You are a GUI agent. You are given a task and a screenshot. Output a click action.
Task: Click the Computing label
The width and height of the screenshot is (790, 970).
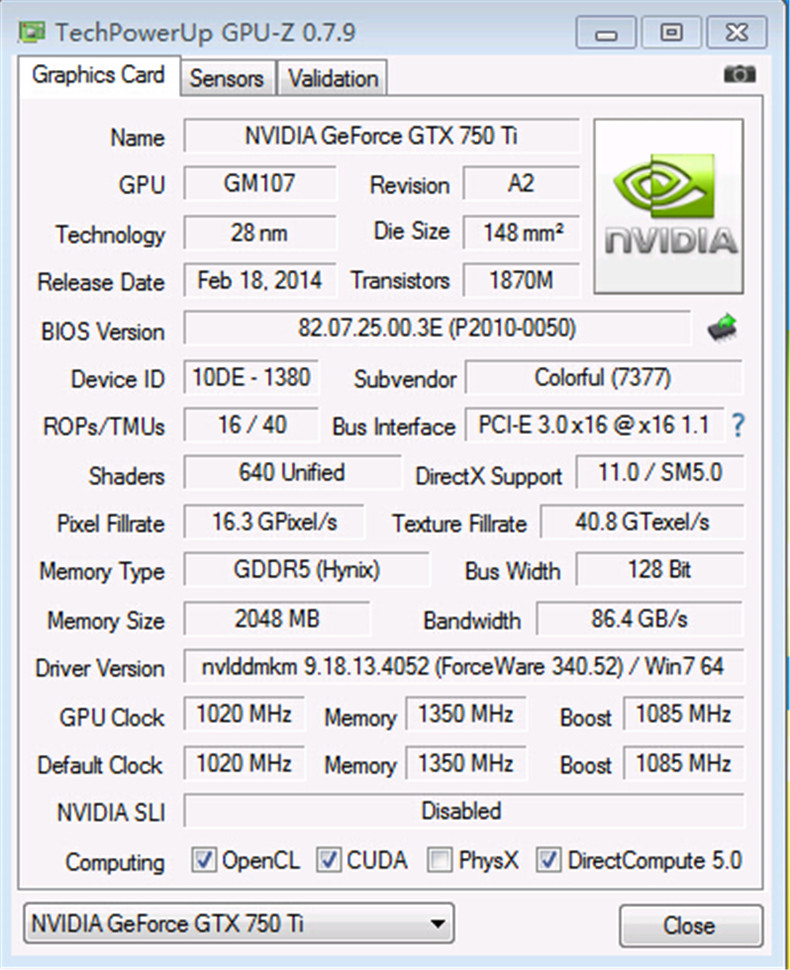115,862
